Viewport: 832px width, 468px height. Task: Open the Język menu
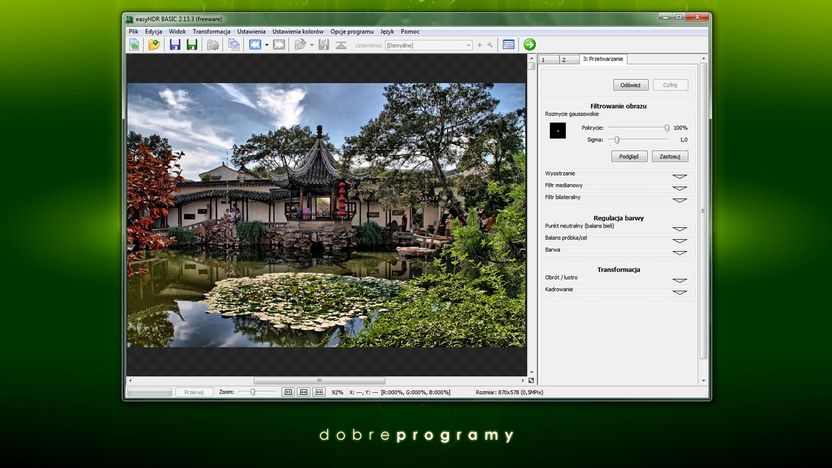coord(387,31)
